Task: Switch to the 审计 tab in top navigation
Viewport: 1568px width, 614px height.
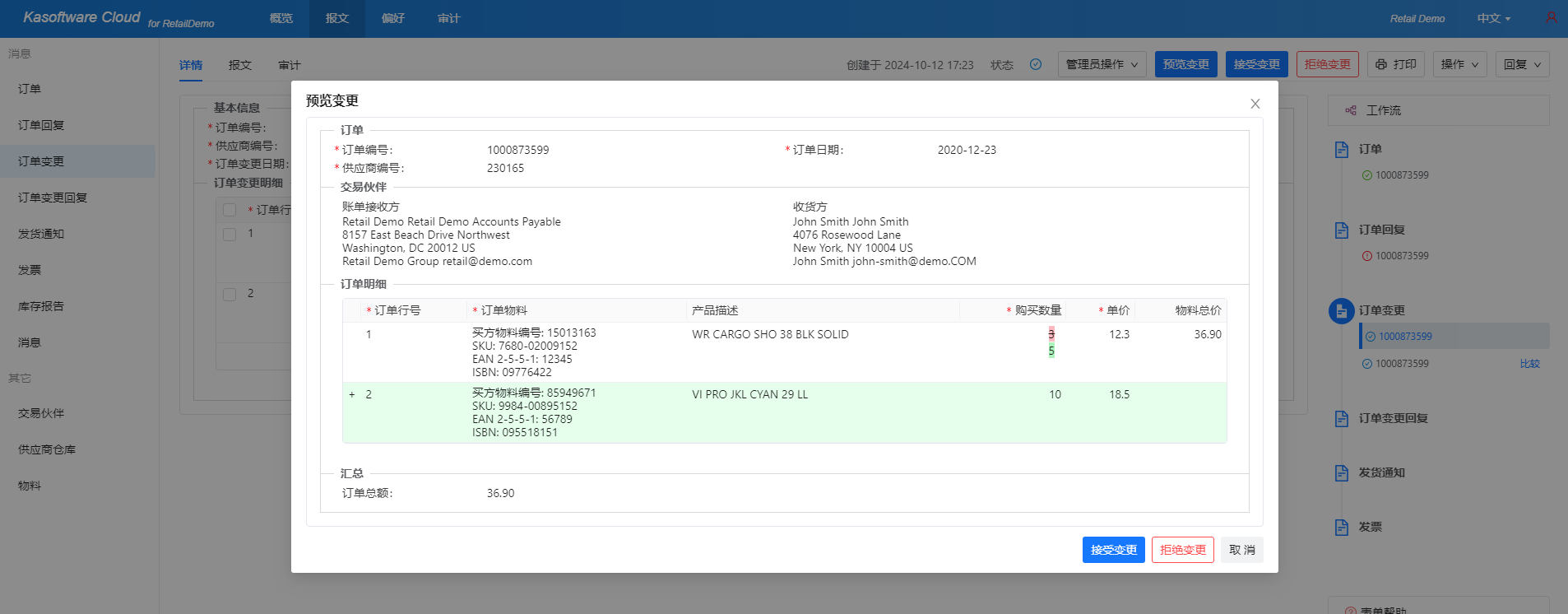Action: [x=448, y=18]
